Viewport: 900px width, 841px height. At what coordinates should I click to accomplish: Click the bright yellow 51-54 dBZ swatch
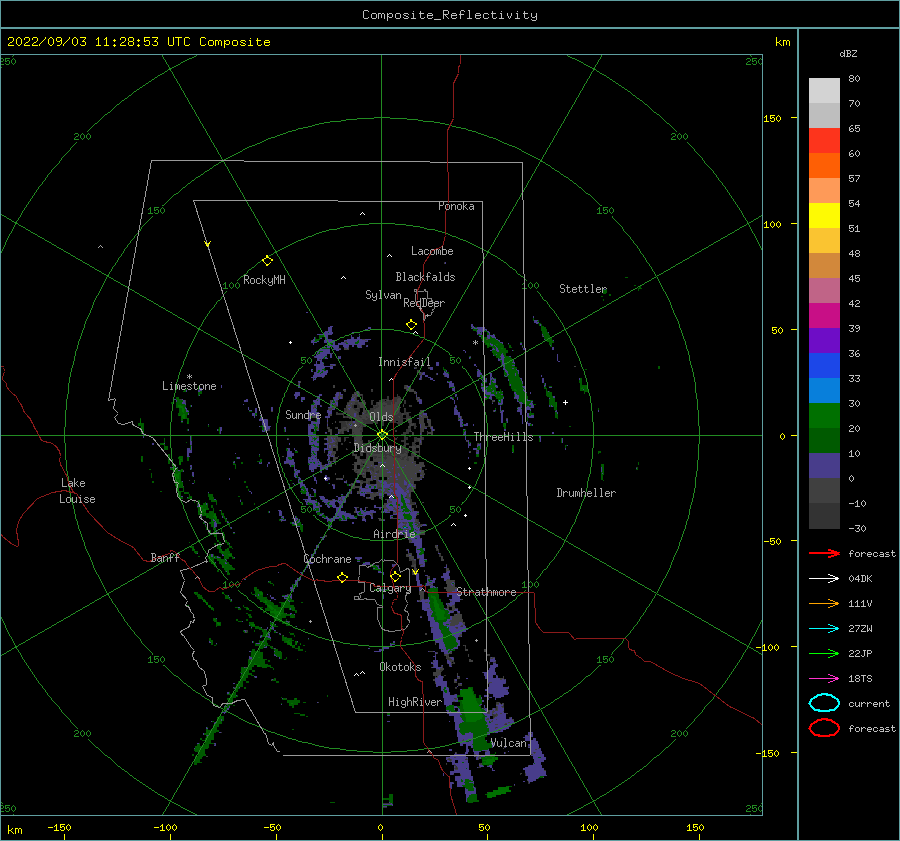(x=824, y=216)
